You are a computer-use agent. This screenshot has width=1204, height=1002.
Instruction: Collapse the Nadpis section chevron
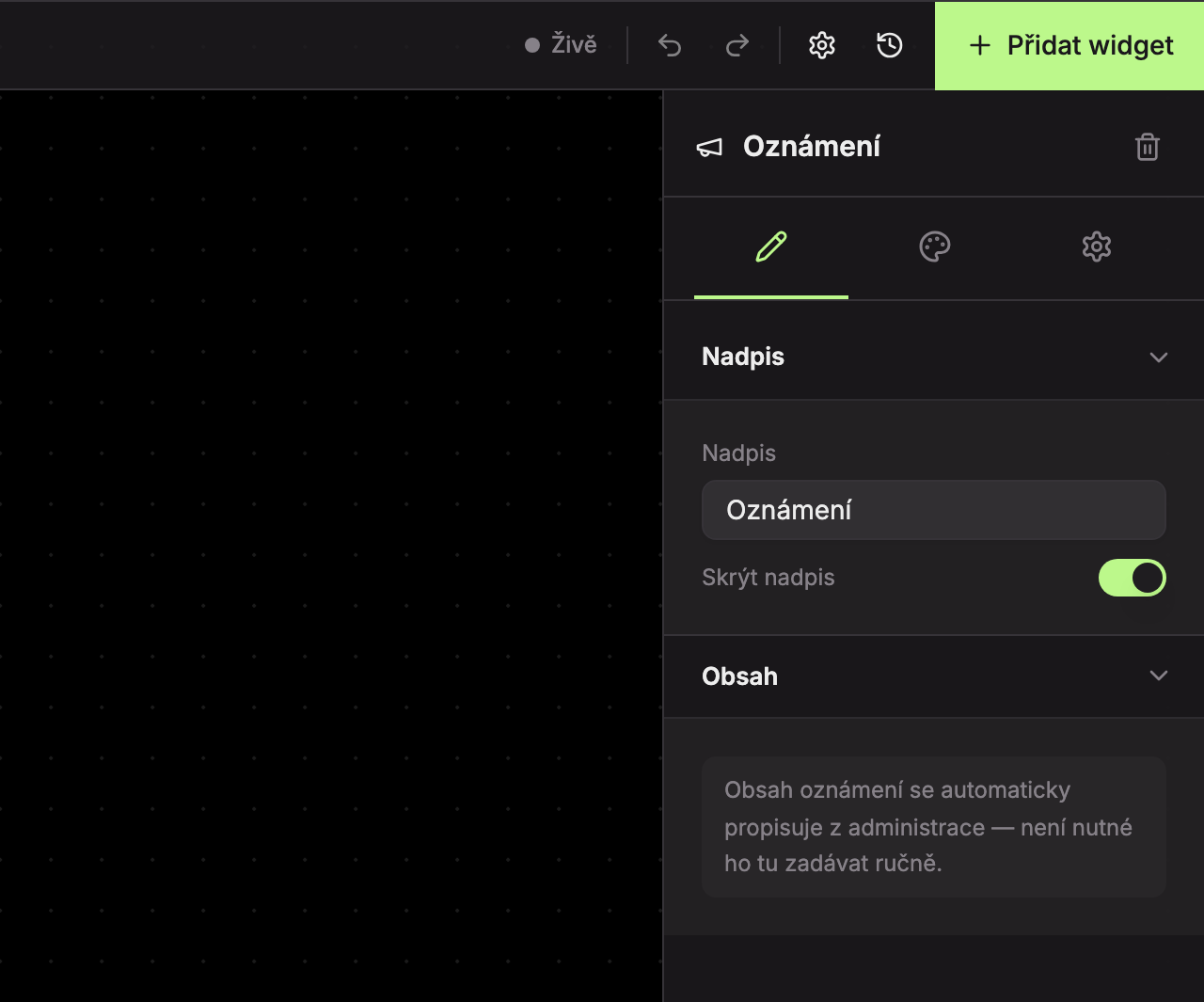pos(1159,358)
